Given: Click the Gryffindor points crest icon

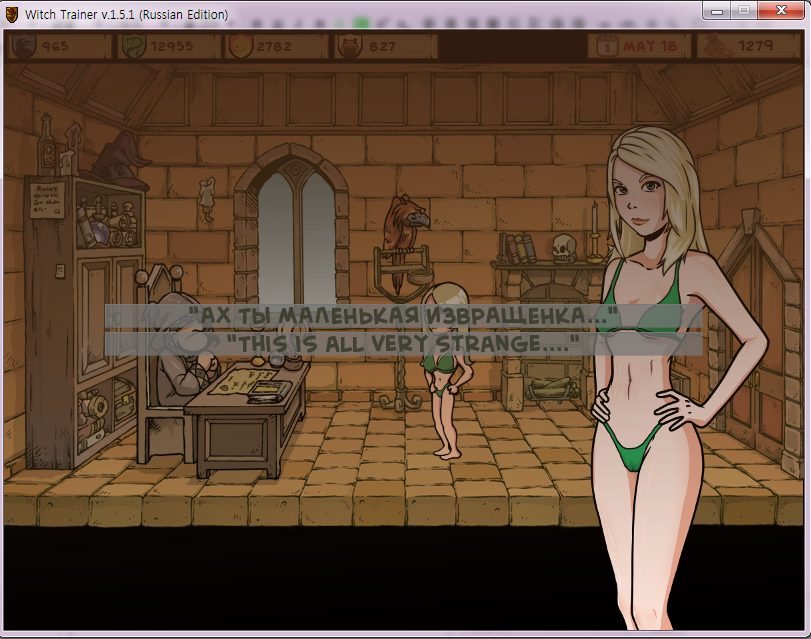Looking at the screenshot, I should (x=239, y=46).
